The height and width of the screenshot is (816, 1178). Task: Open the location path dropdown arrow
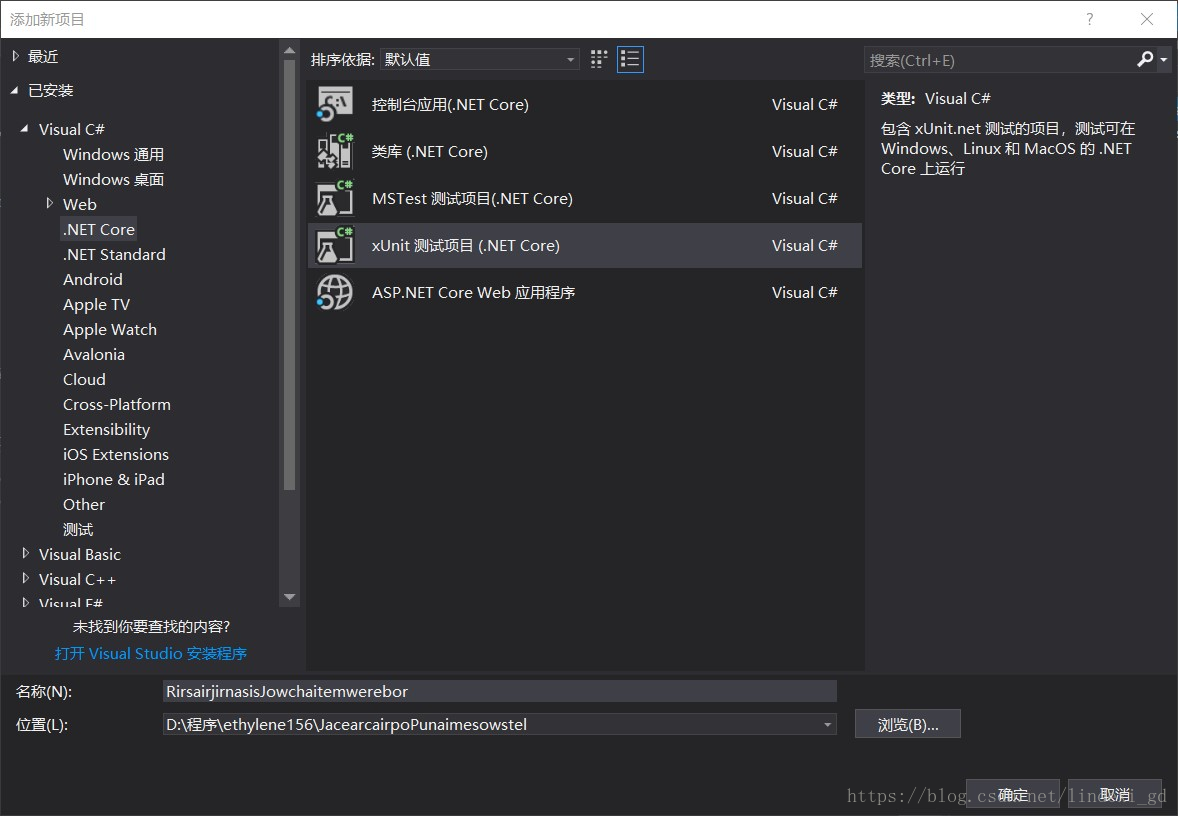click(x=827, y=725)
